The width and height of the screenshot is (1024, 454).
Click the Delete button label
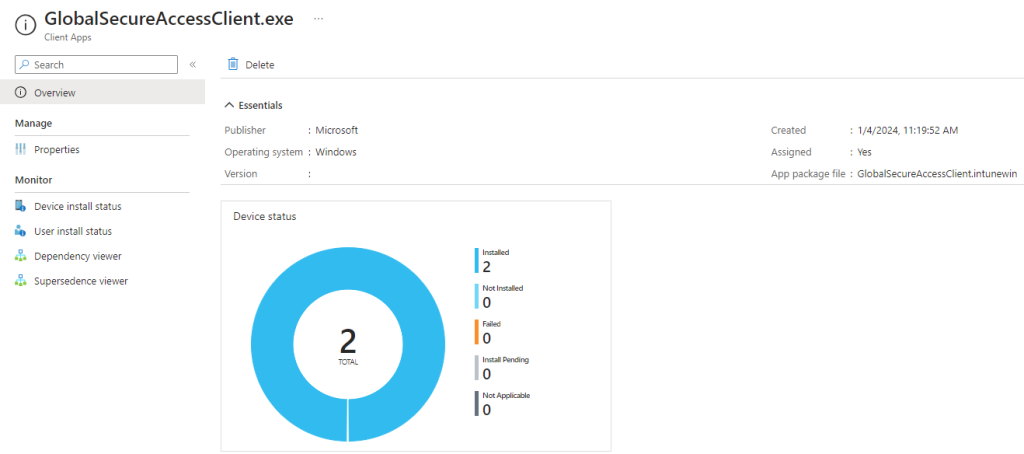click(260, 65)
